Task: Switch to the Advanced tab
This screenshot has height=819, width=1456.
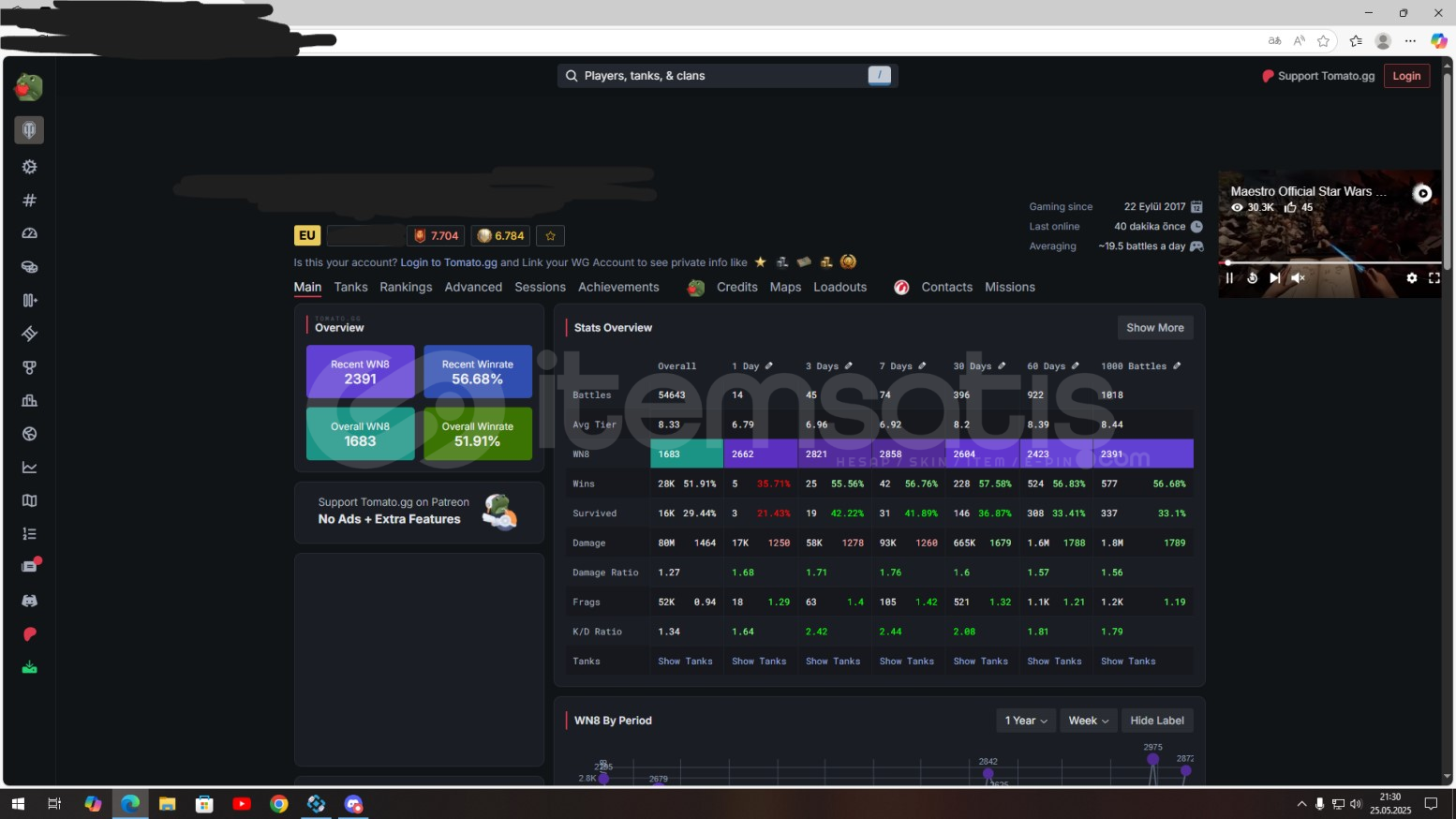Action: coord(473,288)
